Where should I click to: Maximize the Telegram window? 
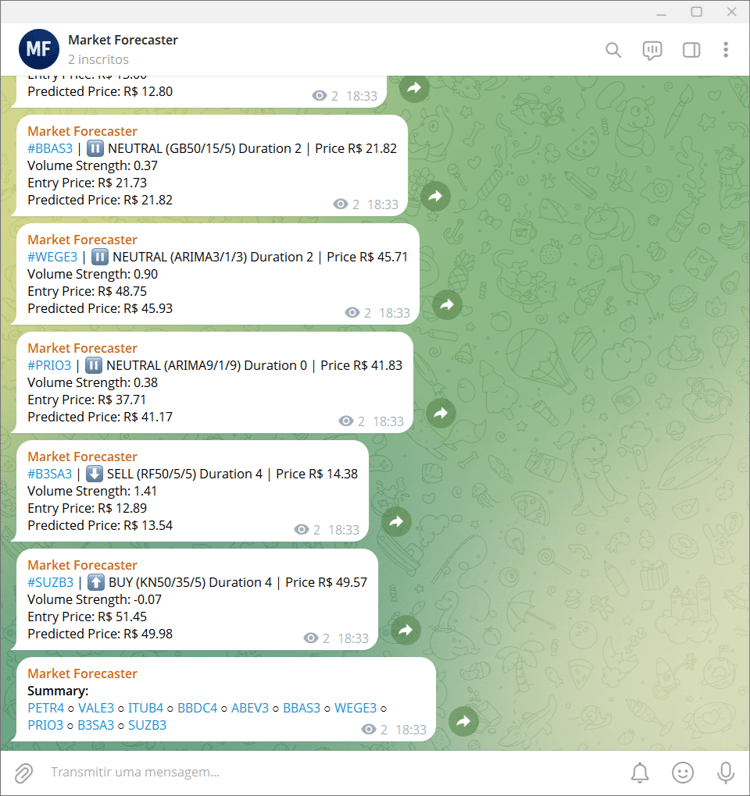pos(697,12)
